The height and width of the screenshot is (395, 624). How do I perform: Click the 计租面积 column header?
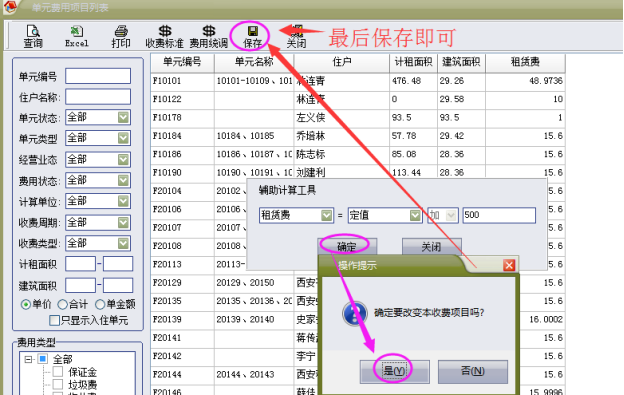[413, 62]
